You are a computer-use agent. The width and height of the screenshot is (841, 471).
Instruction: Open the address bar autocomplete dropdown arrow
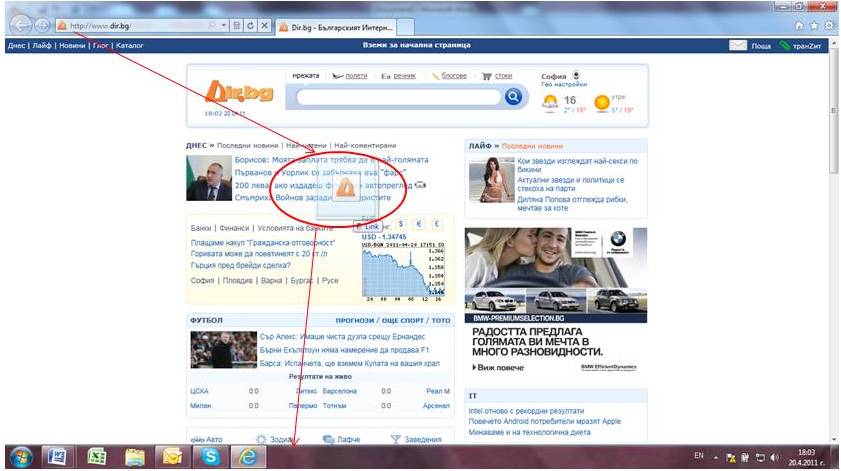[224, 25]
